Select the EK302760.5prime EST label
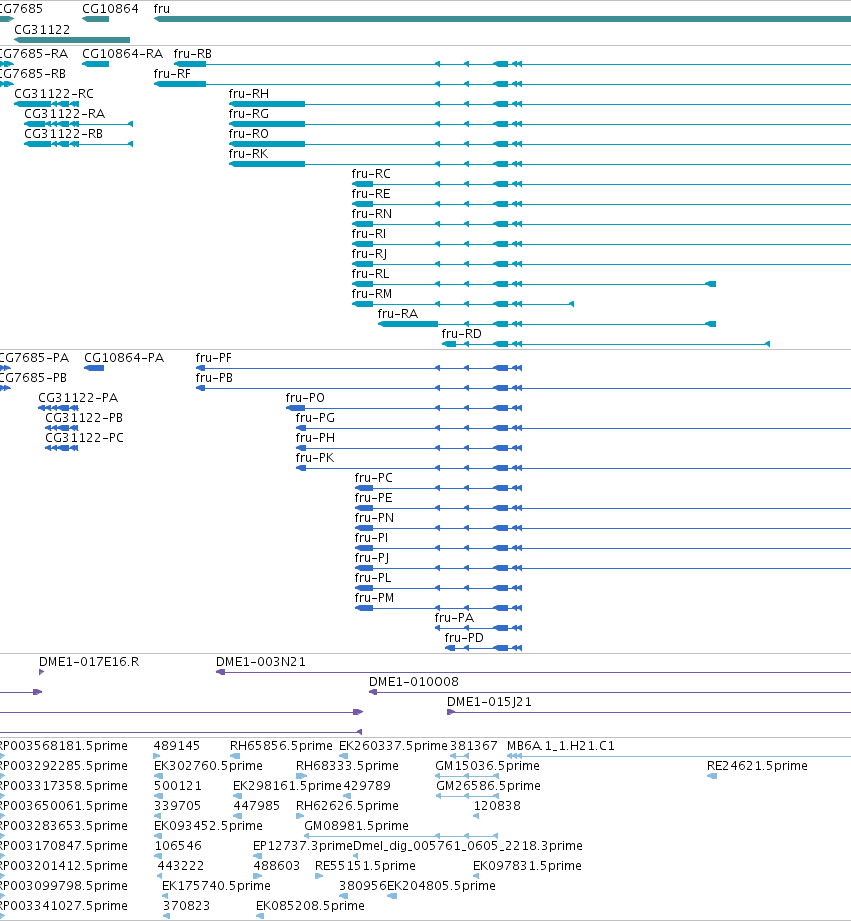Viewport: 851px width, 921px height. 208,766
